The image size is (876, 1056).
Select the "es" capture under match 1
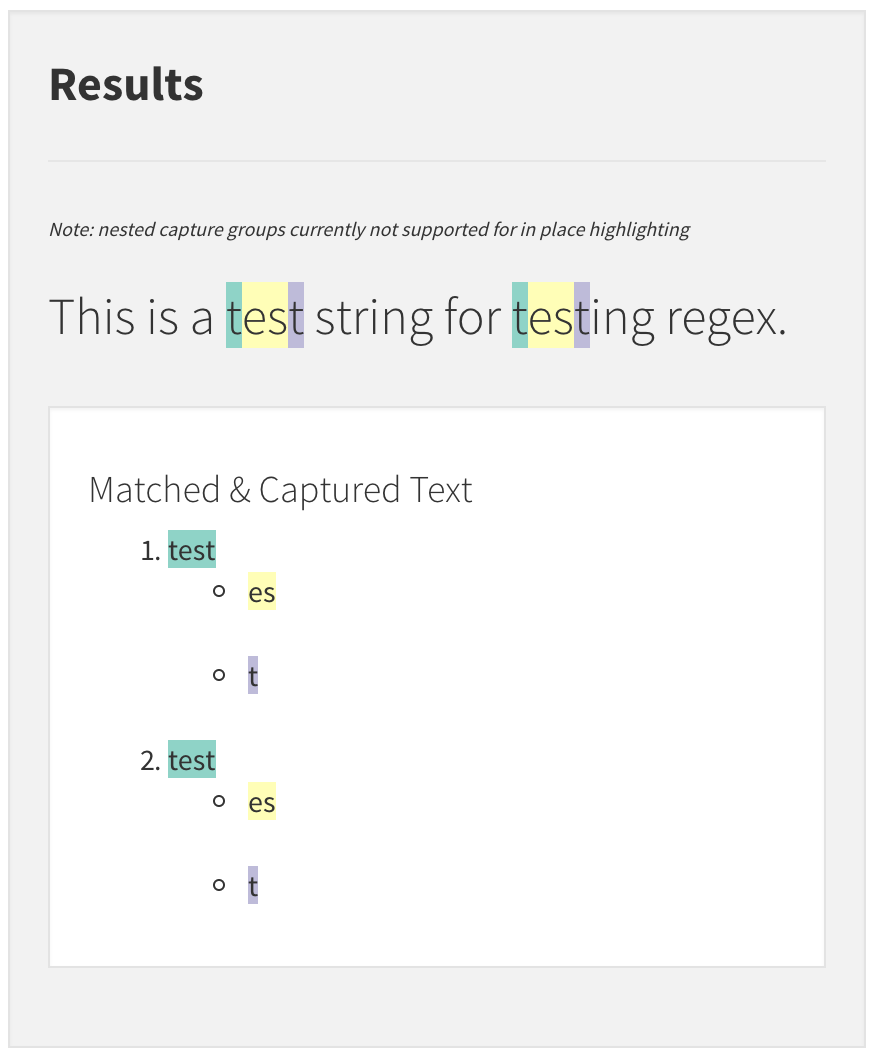click(262, 593)
